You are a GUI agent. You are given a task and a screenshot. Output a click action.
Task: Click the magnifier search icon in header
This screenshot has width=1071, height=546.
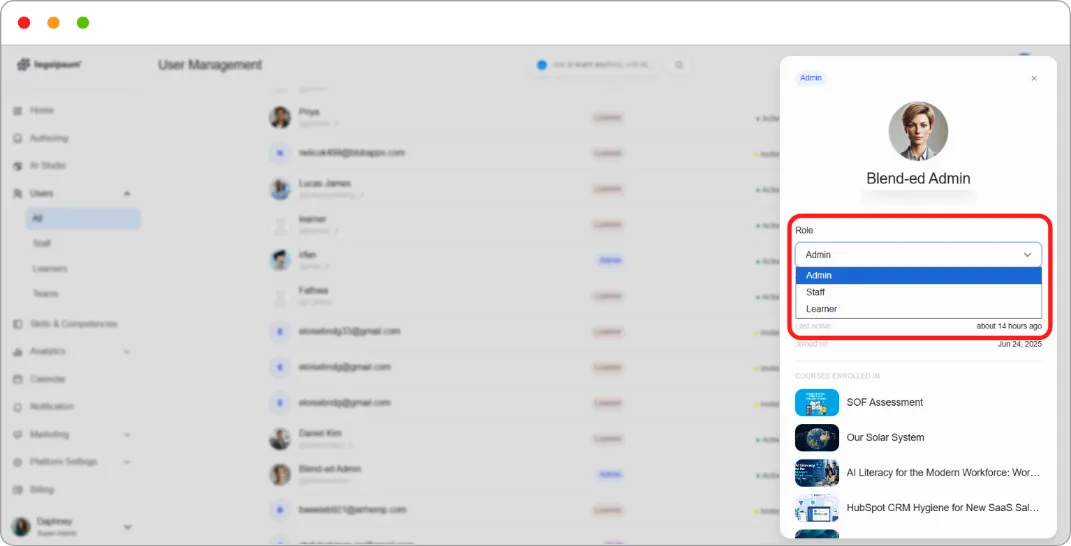coord(679,65)
